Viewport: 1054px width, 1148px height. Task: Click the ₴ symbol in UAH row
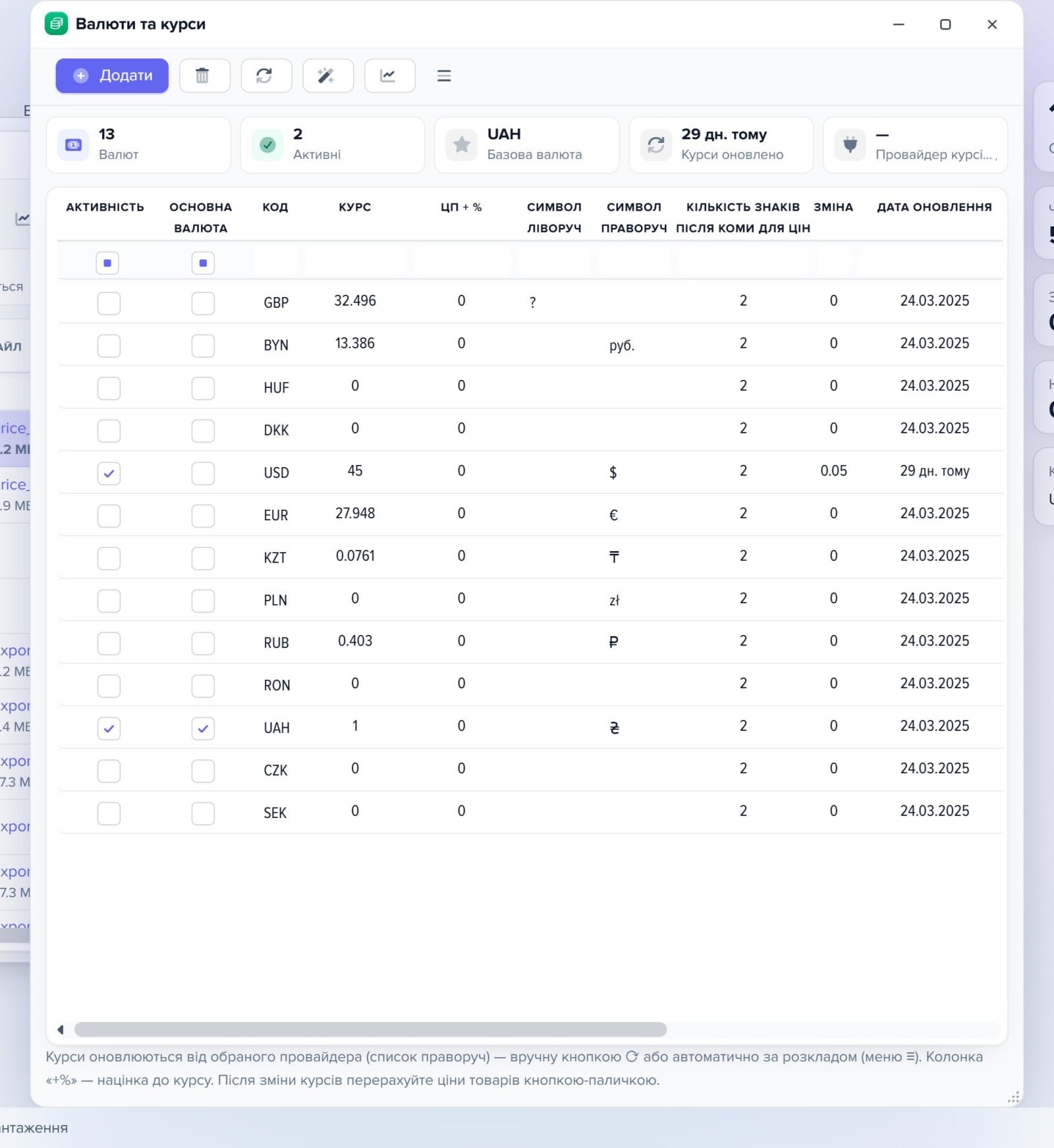coord(614,728)
